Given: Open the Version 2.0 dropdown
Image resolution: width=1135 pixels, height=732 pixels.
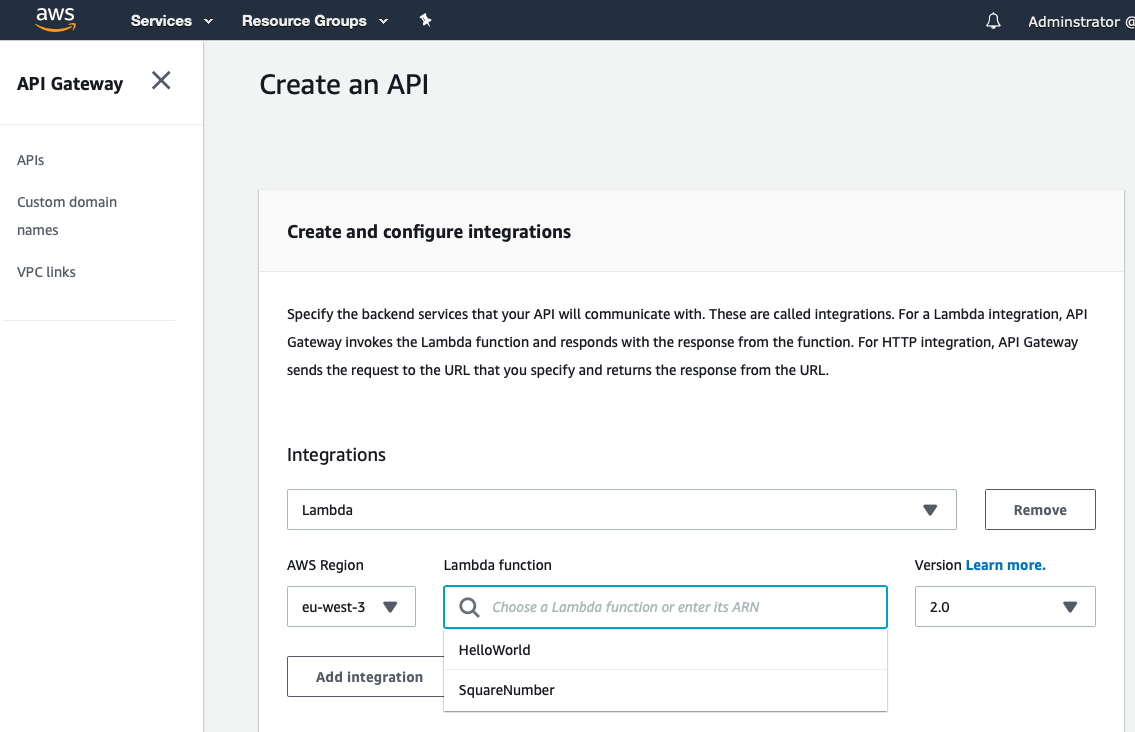Looking at the screenshot, I should tap(1005, 607).
